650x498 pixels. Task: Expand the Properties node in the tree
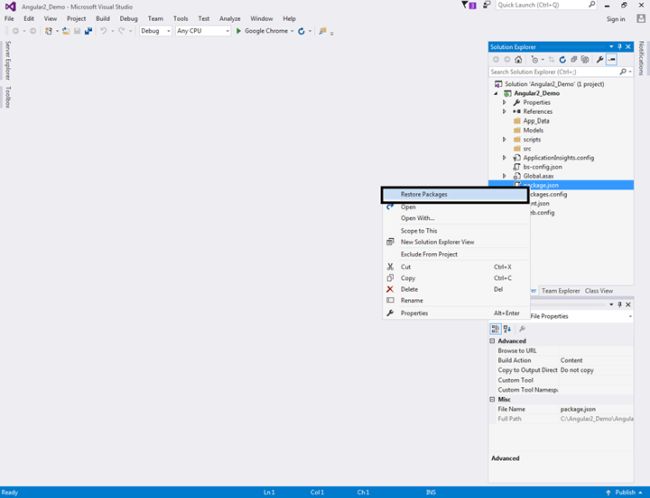pos(504,102)
